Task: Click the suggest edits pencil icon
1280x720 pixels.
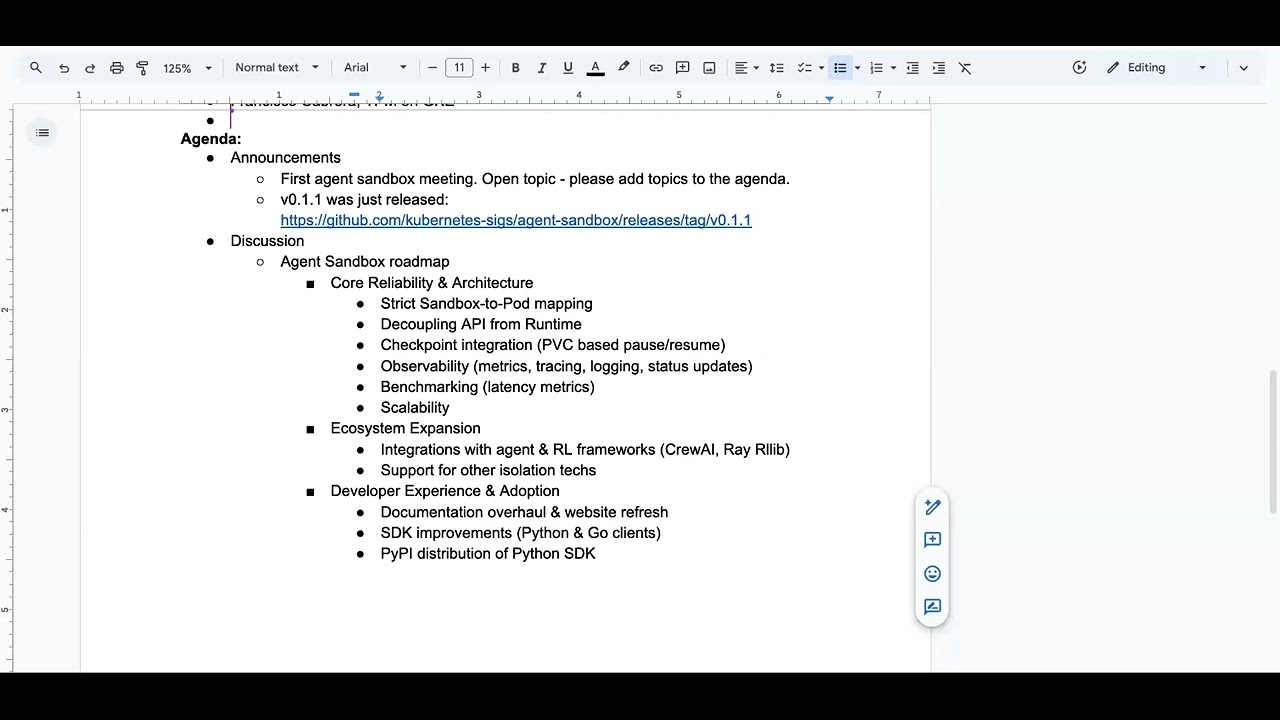Action: click(932, 507)
